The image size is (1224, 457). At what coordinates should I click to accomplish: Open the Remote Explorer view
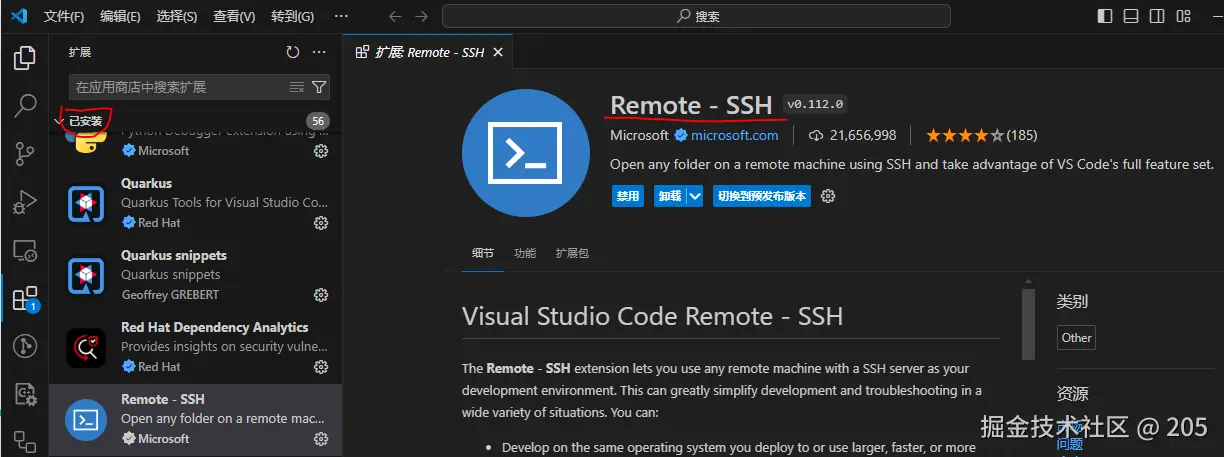(24, 250)
